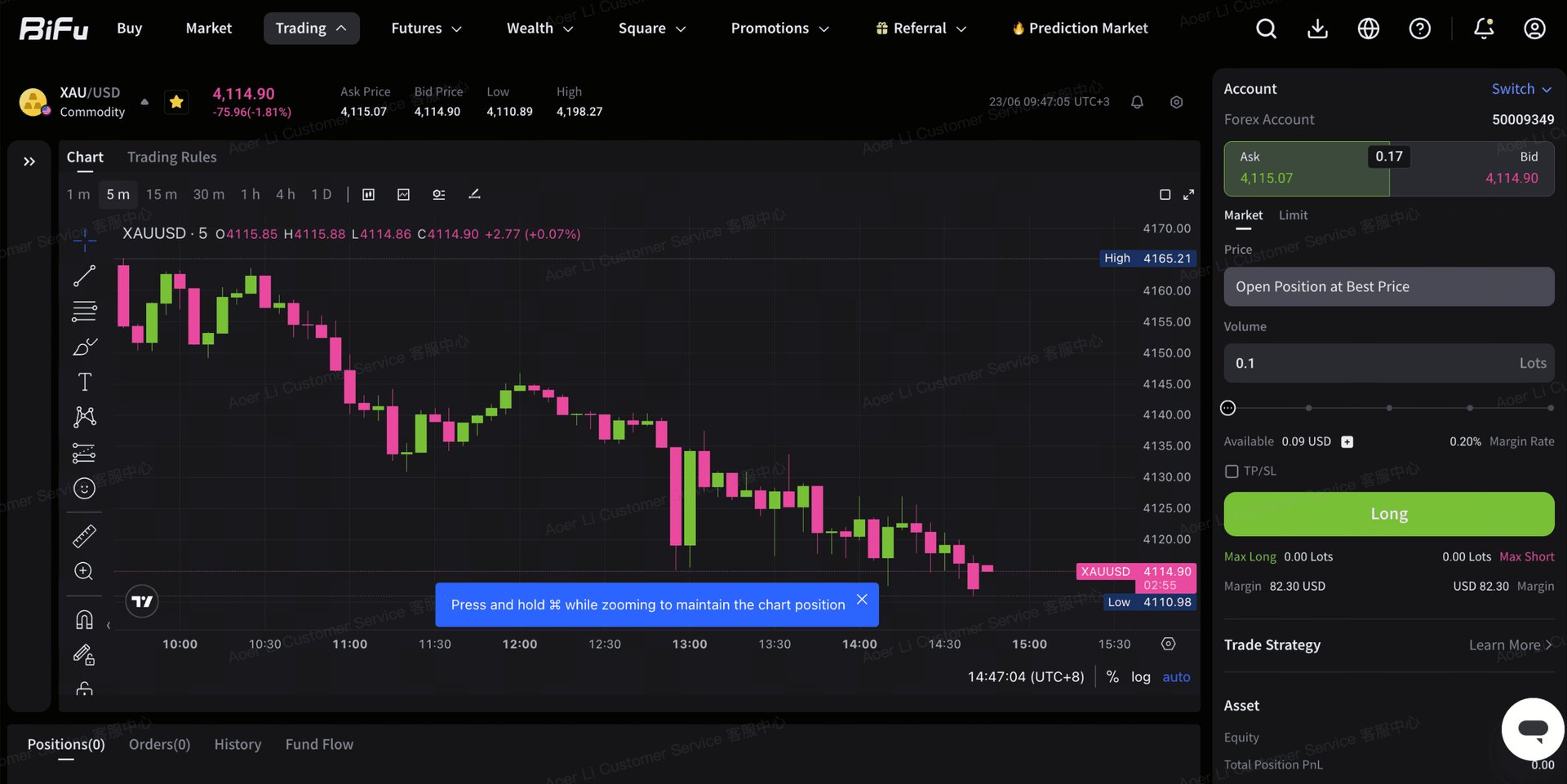The height and width of the screenshot is (784, 1567).
Task: Expand the collapsed left sidebar panel
Action: tap(29, 162)
